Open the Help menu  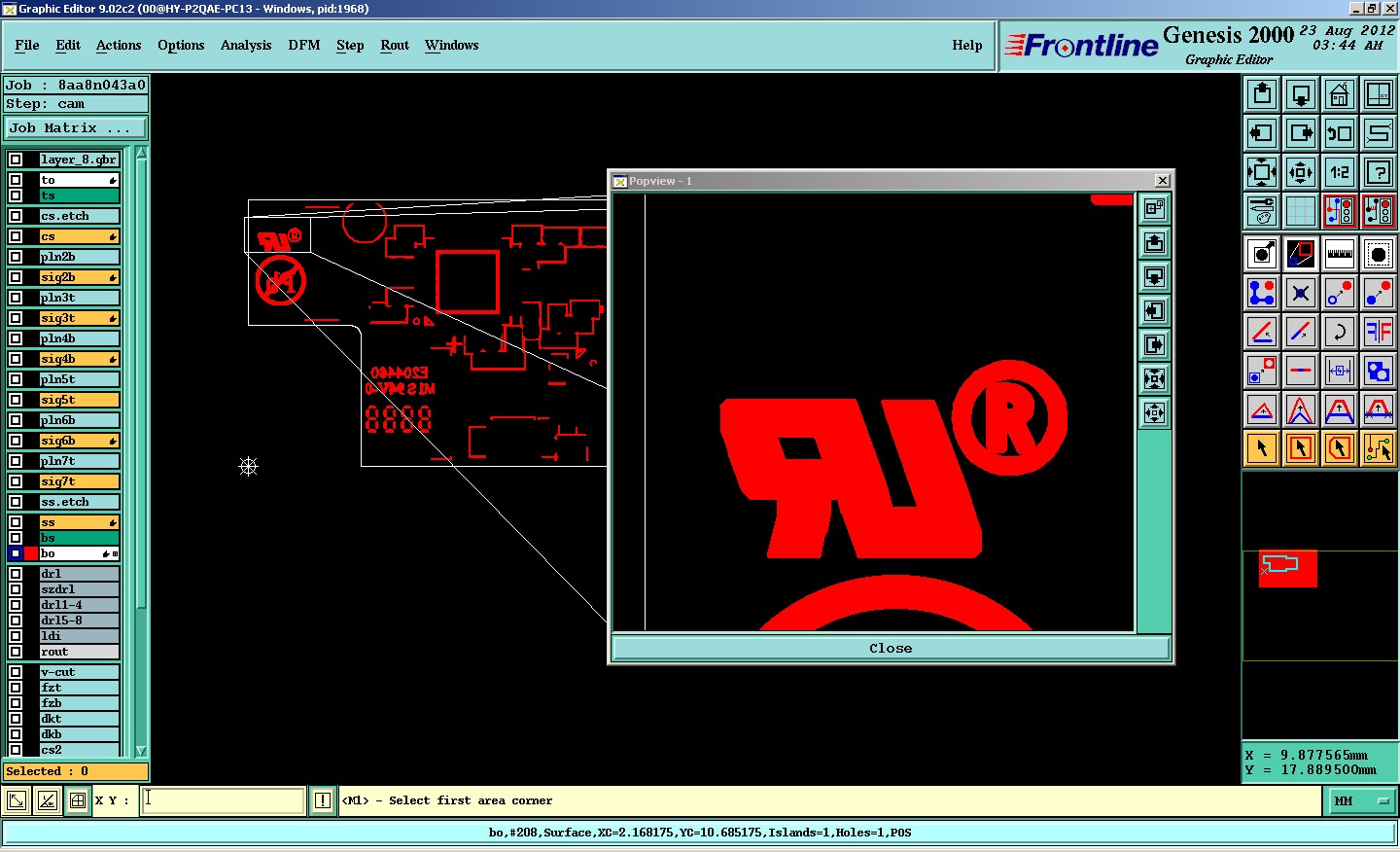pyautogui.click(x=967, y=45)
